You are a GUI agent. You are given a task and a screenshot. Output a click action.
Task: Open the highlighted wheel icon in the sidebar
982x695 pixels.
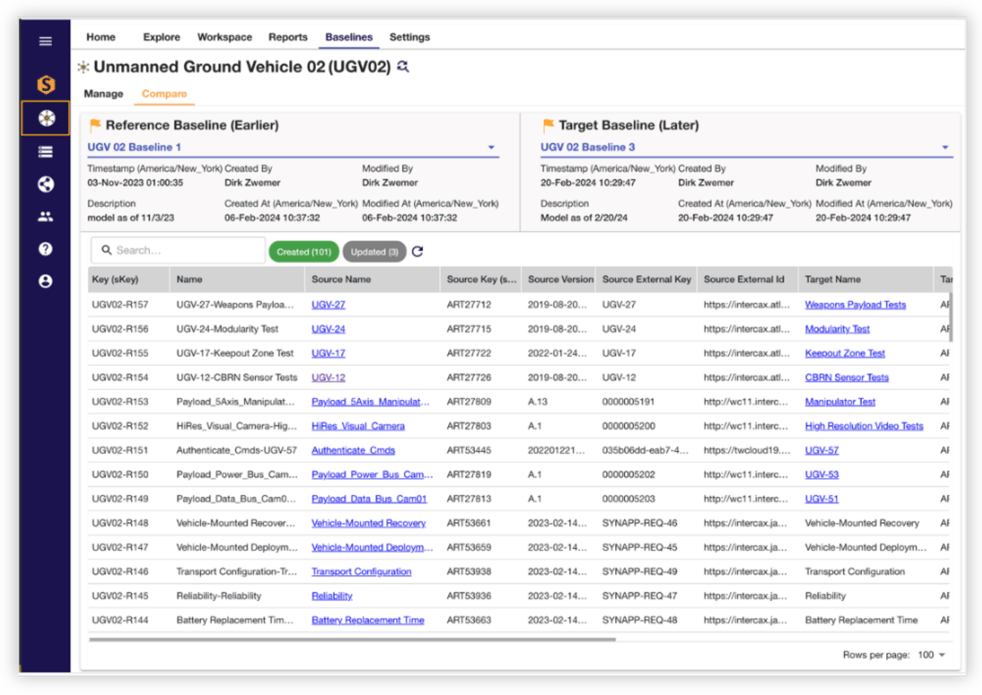[46, 118]
